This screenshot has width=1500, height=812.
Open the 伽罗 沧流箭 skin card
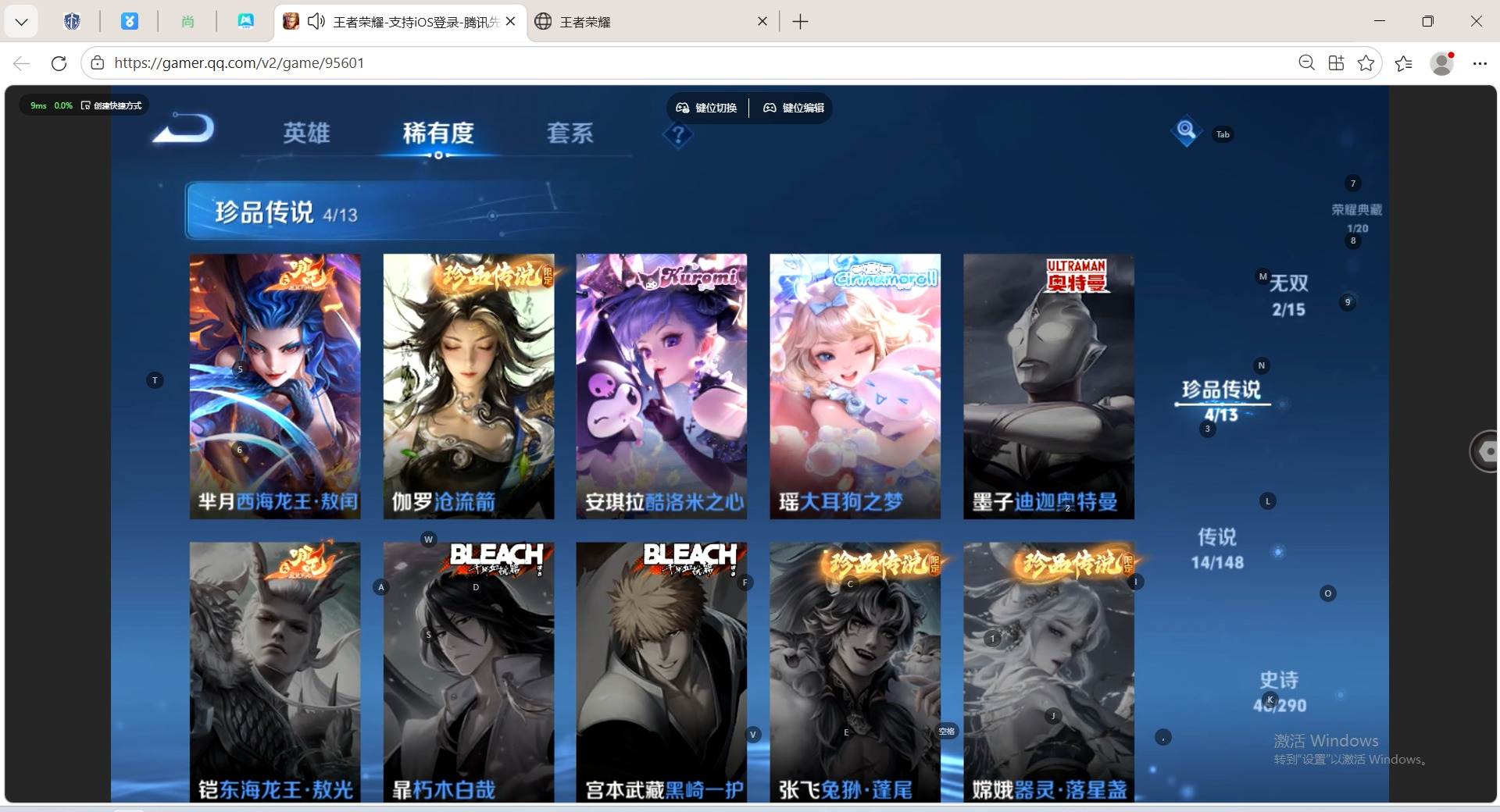pyautogui.click(x=469, y=386)
